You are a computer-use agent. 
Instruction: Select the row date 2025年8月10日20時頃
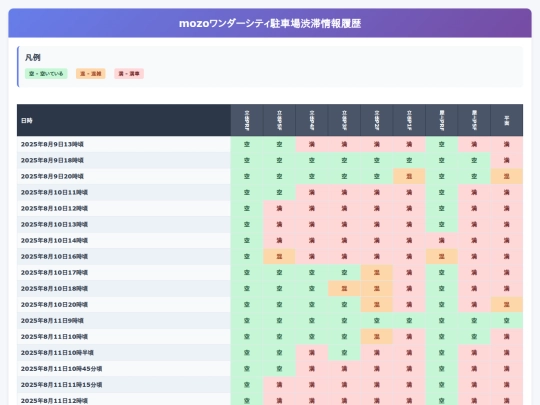point(54,304)
